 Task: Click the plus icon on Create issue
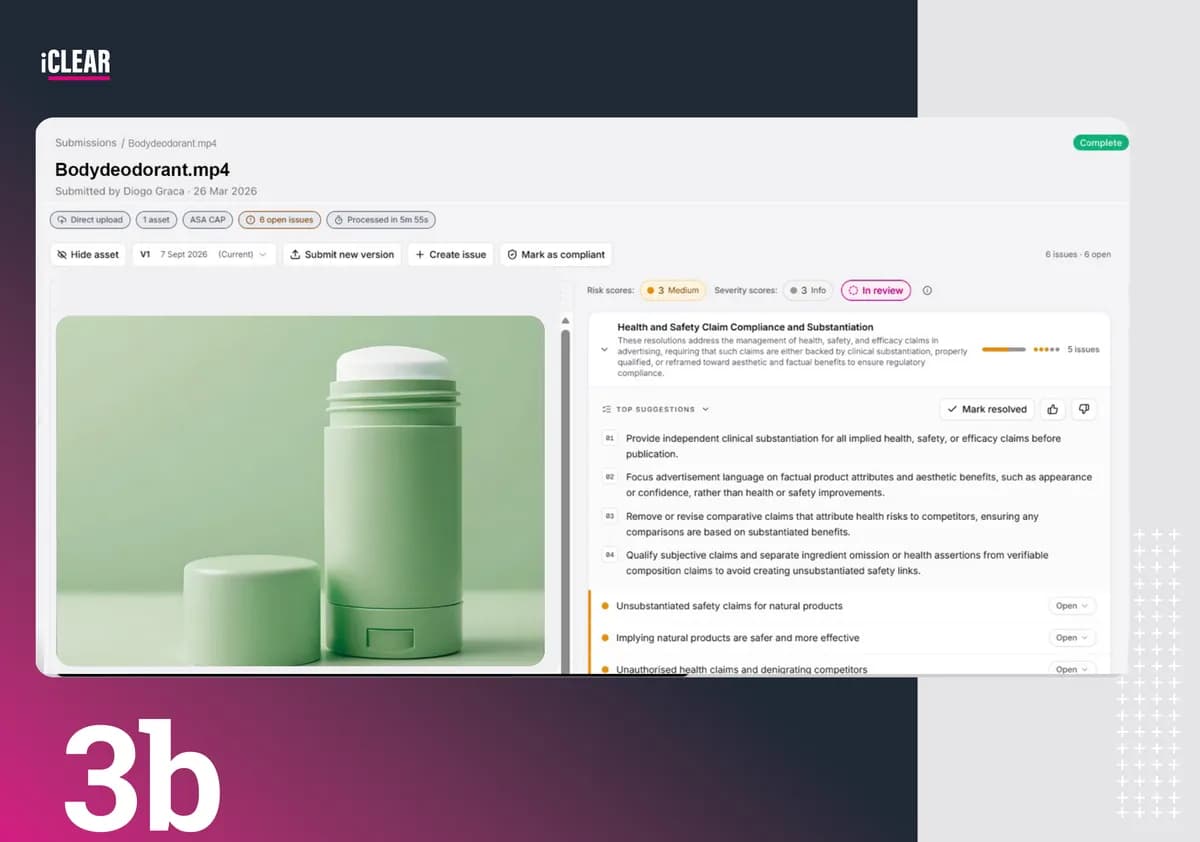[420, 255]
